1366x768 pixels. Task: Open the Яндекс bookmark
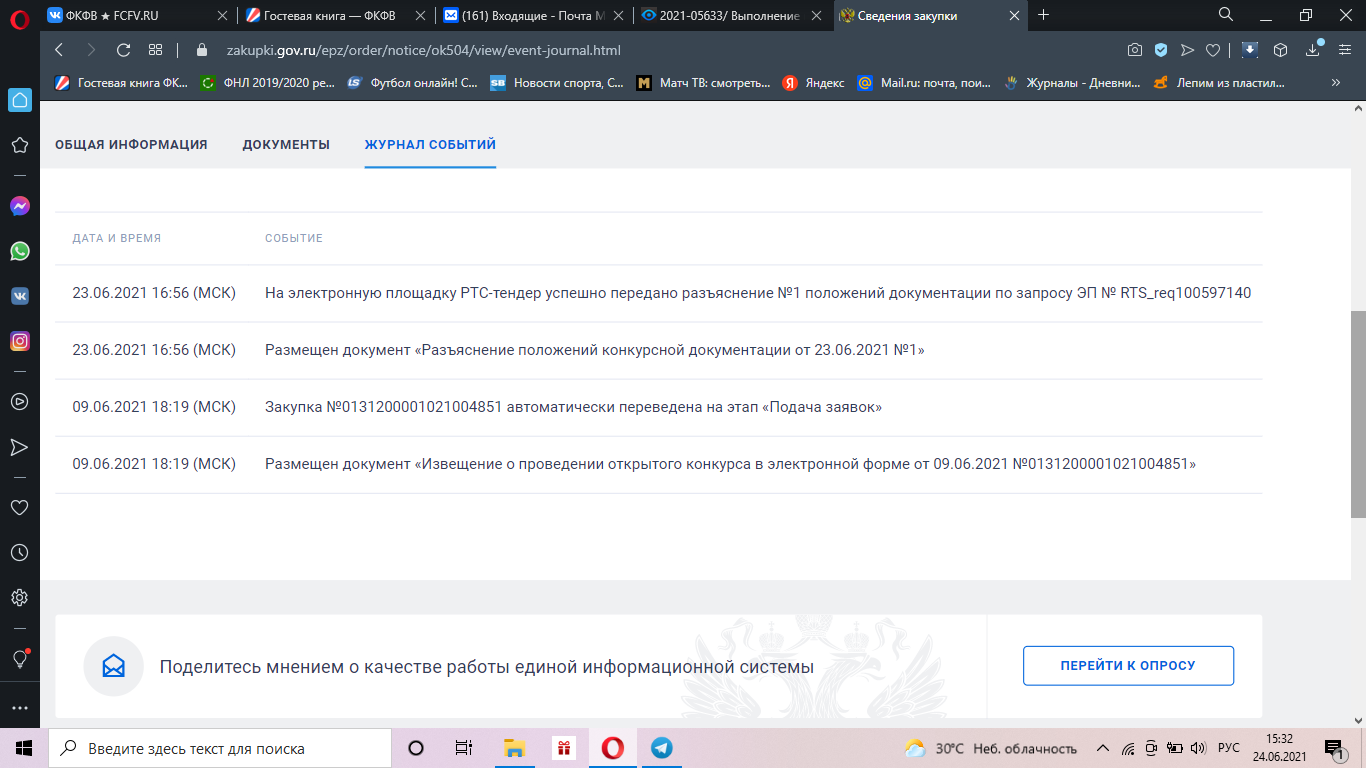(813, 83)
